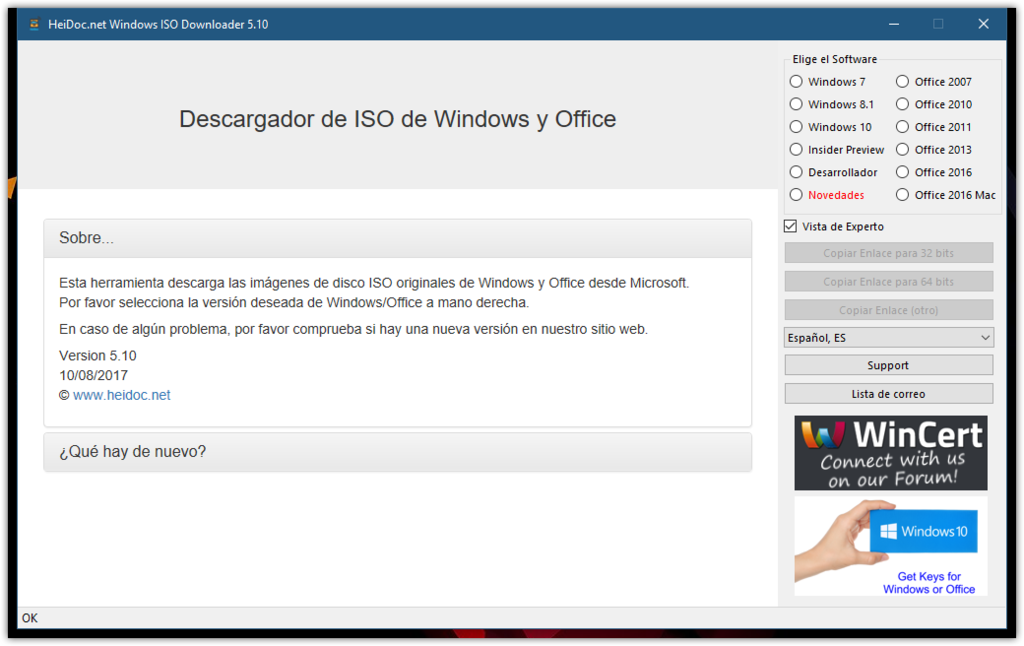The height and width of the screenshot is (646, 1024).
Task: Click the OK status bar at the bottom
Action: click(29, 618)
